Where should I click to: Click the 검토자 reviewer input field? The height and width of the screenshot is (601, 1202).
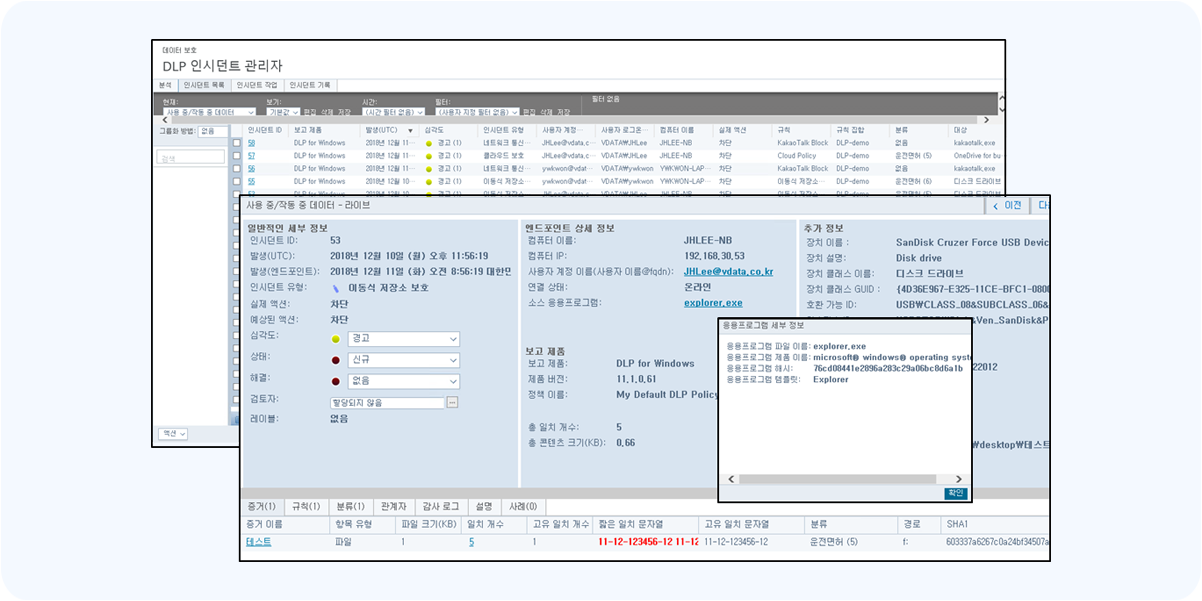click(x=387, y=402)
